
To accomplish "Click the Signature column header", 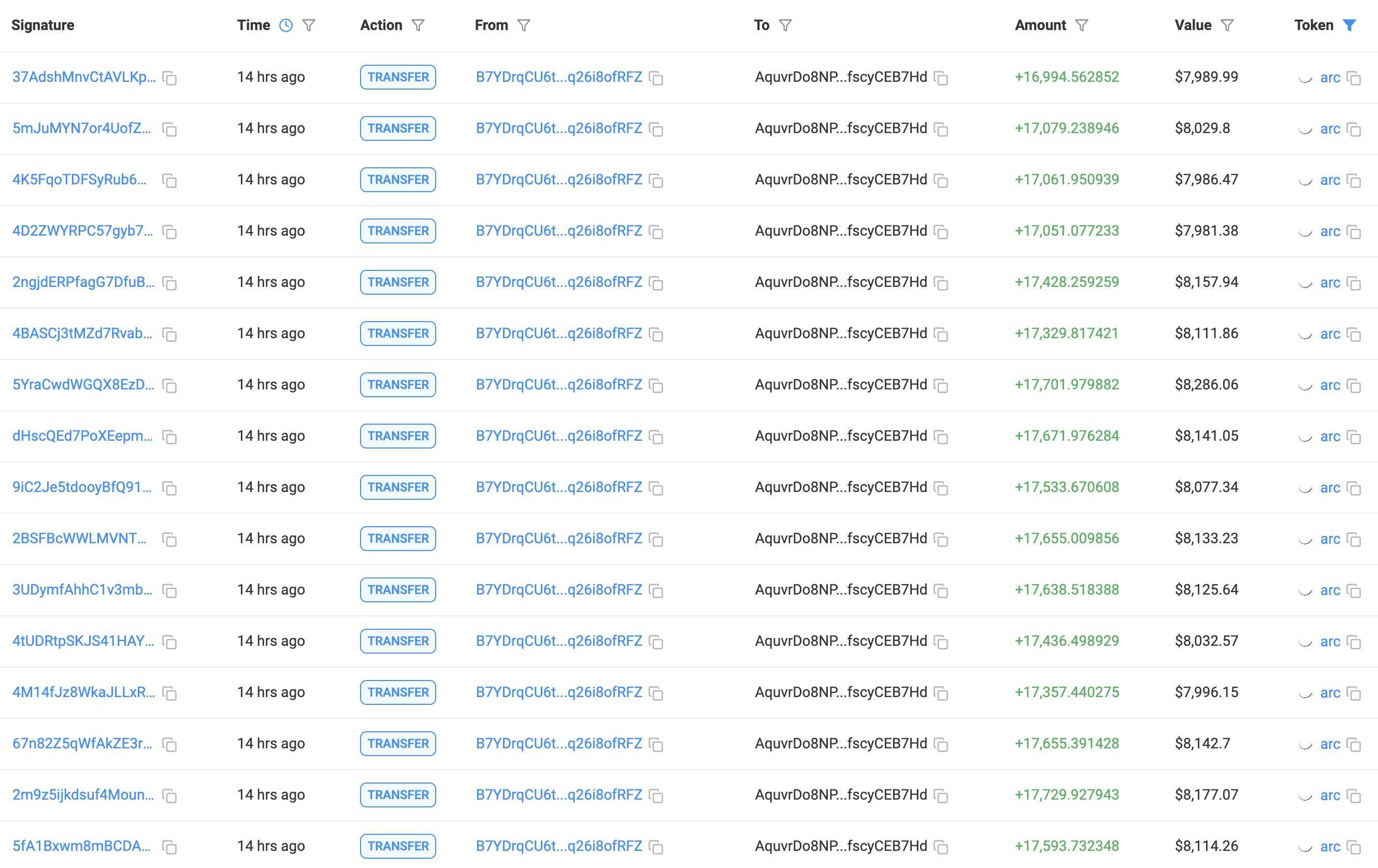I will [x=43, y=25].
